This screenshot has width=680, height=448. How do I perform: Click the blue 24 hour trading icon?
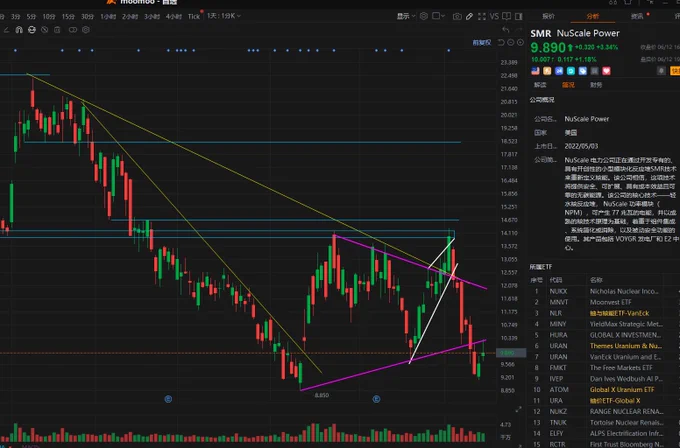point(559,71)
